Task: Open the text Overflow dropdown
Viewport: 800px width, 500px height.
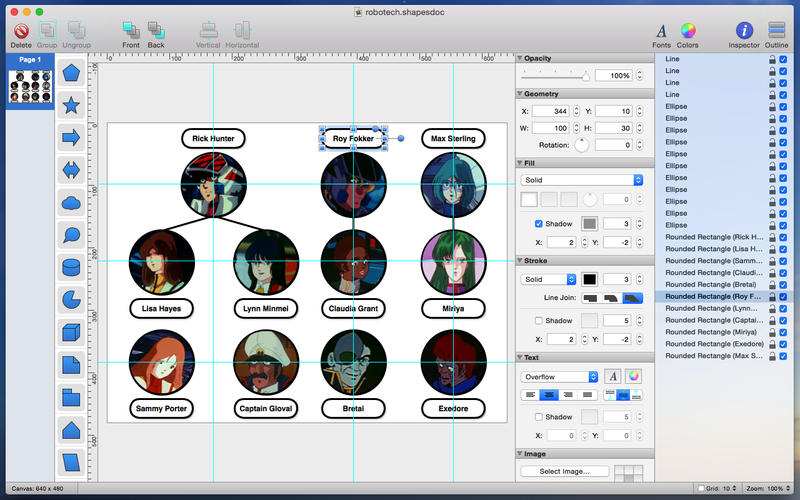Action: click(x=559, y=377)
